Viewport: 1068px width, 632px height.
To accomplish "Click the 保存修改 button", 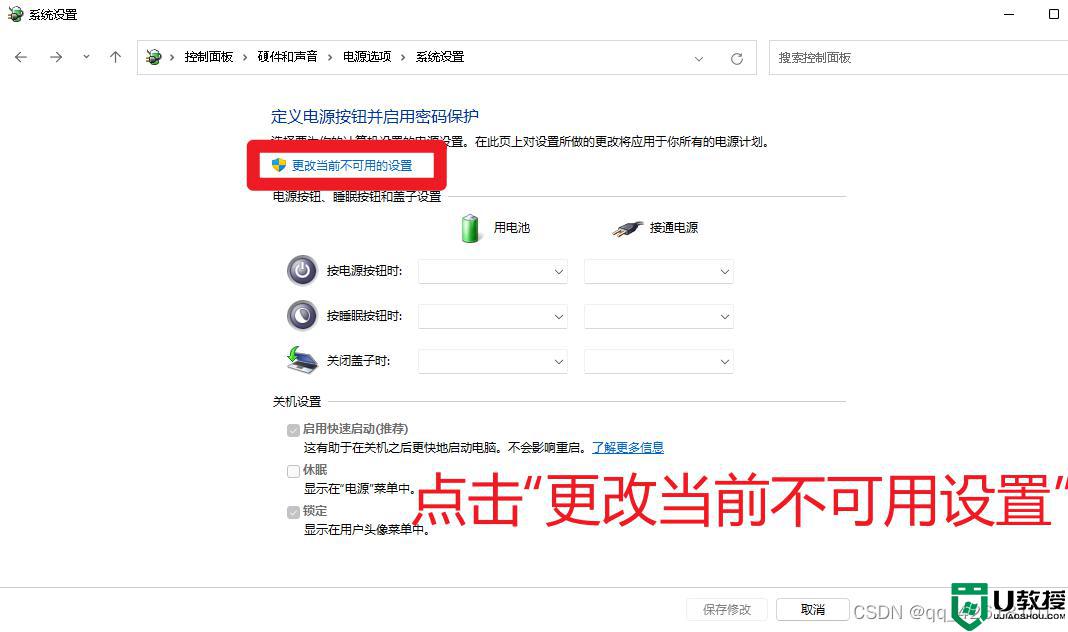I will 727,610.
